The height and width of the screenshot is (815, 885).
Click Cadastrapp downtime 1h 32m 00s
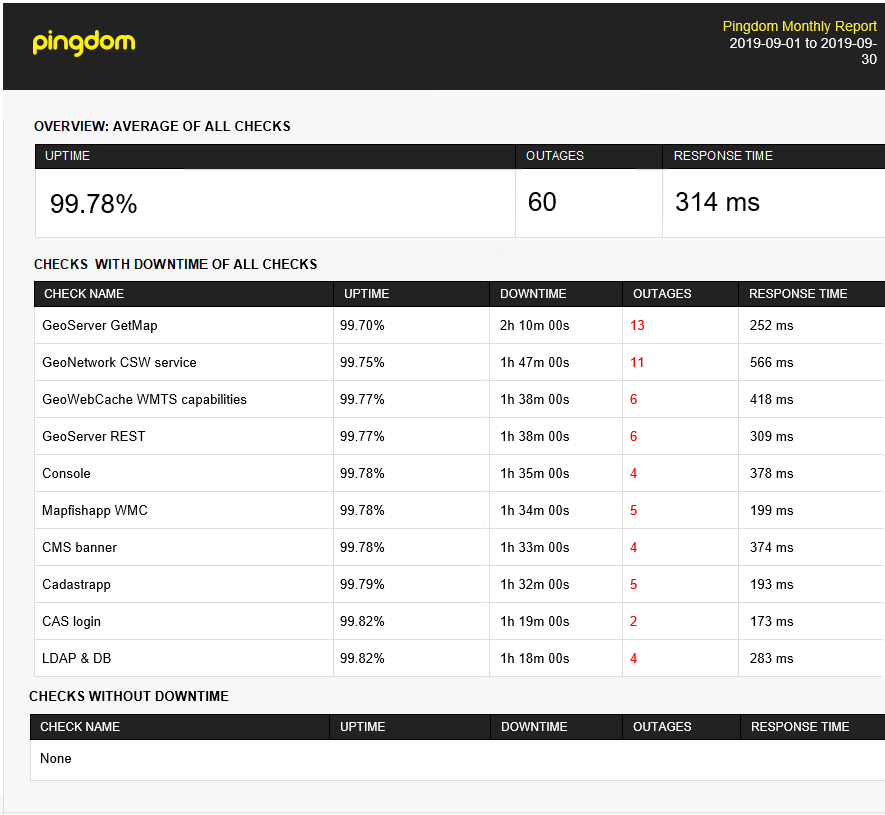[x=534, y=584]
